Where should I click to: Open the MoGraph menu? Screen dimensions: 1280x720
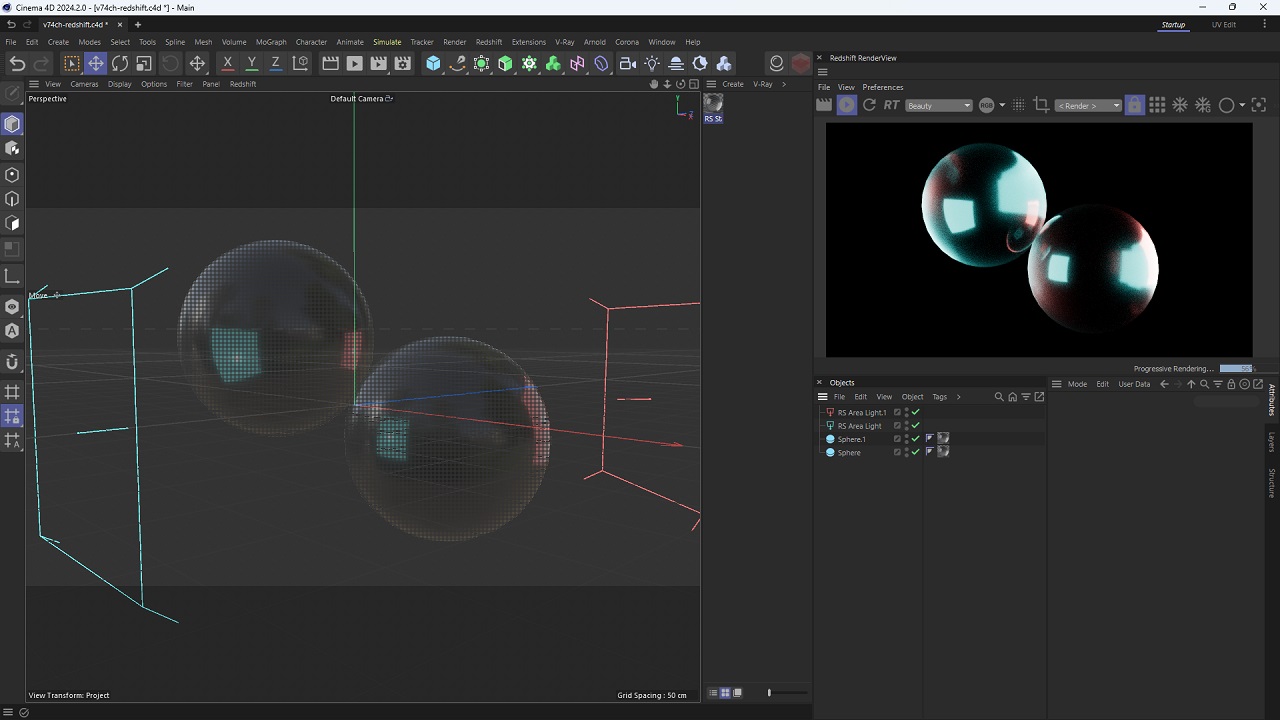click(270, 42)
